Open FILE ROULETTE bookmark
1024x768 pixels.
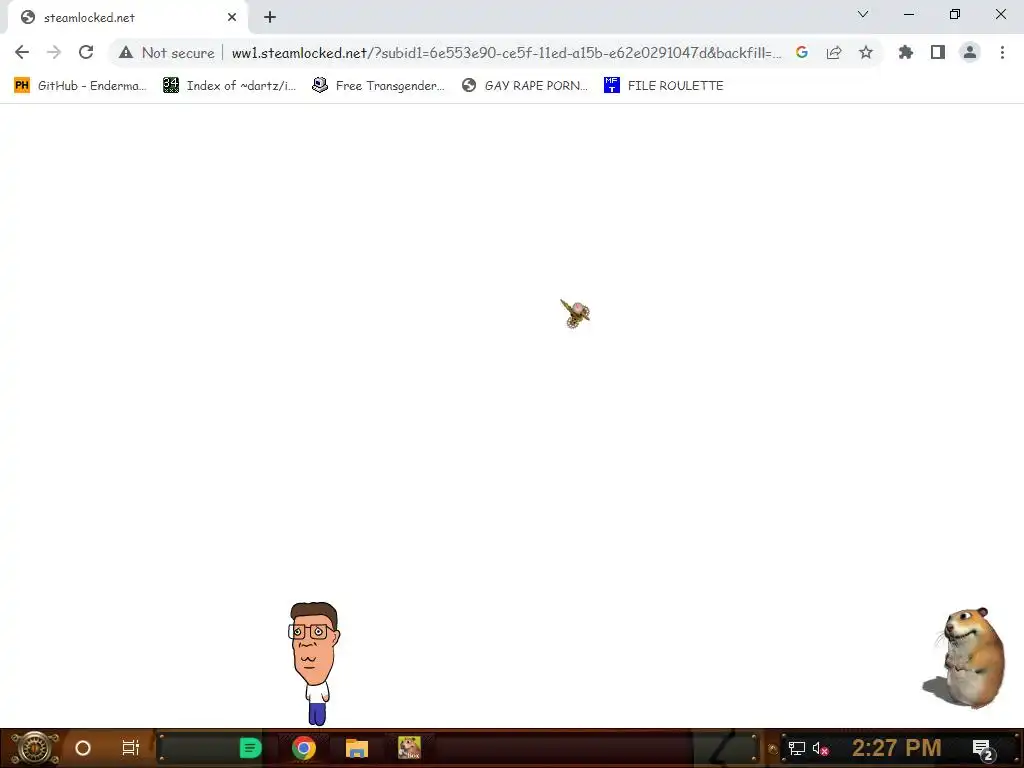664,86
